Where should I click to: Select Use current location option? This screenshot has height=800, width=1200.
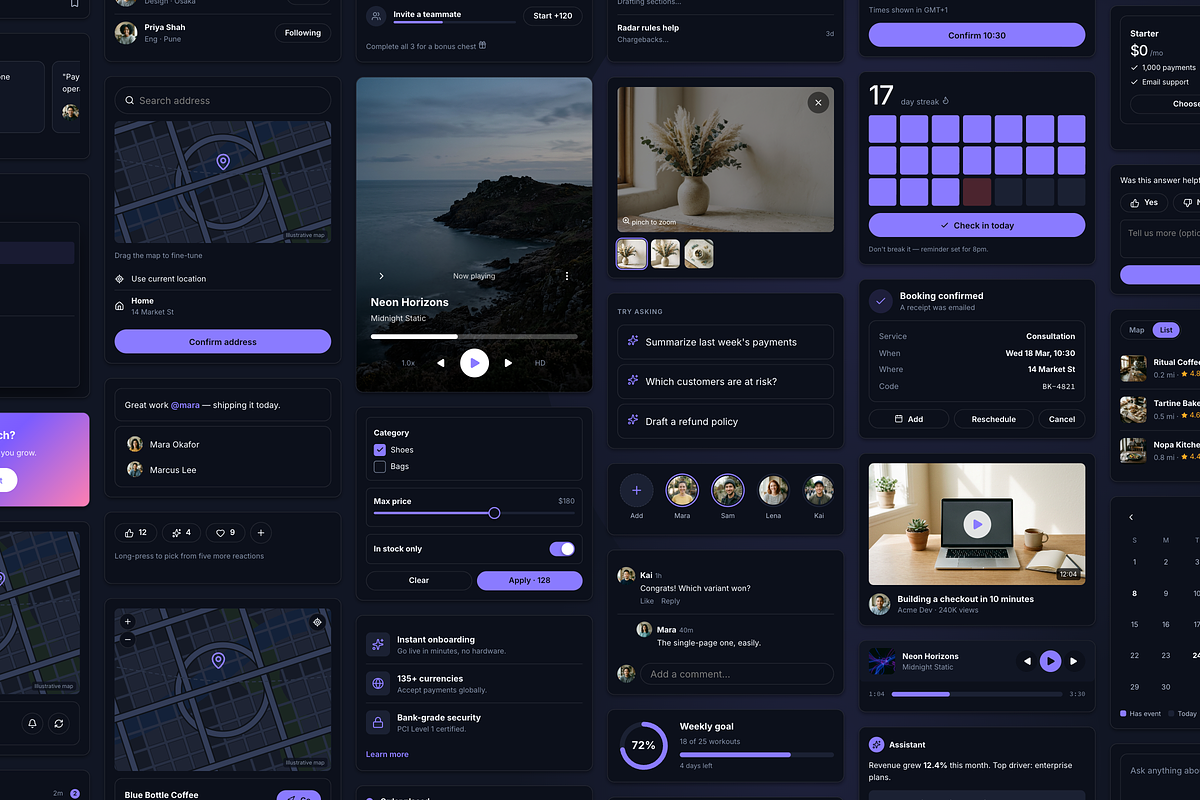pyautogui.click(x=223, y=279)
